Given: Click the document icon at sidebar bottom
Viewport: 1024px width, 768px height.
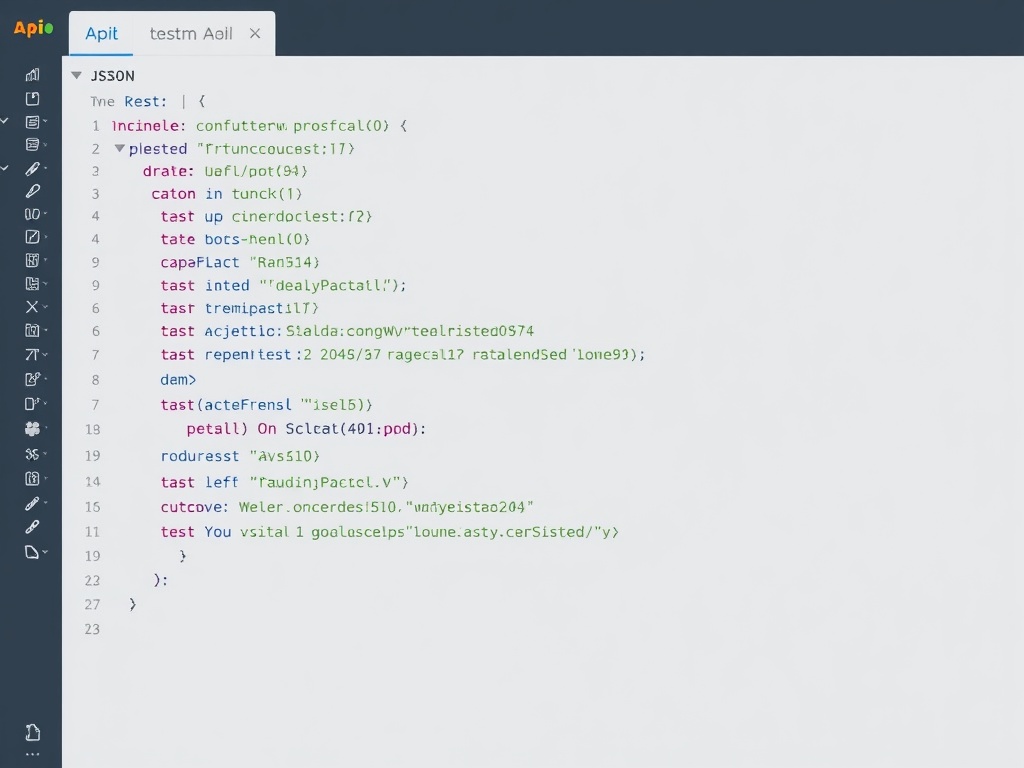Looking at the screenshot, I should tap(33, 730).
